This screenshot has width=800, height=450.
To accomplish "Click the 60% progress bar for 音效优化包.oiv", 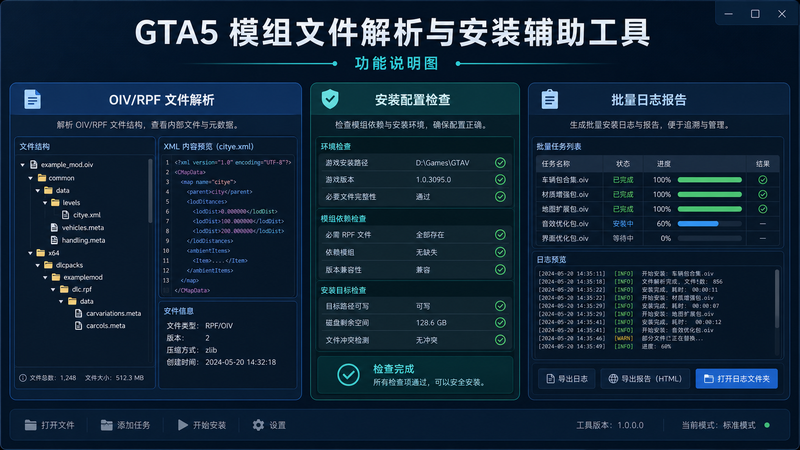I will click(709, 223).
